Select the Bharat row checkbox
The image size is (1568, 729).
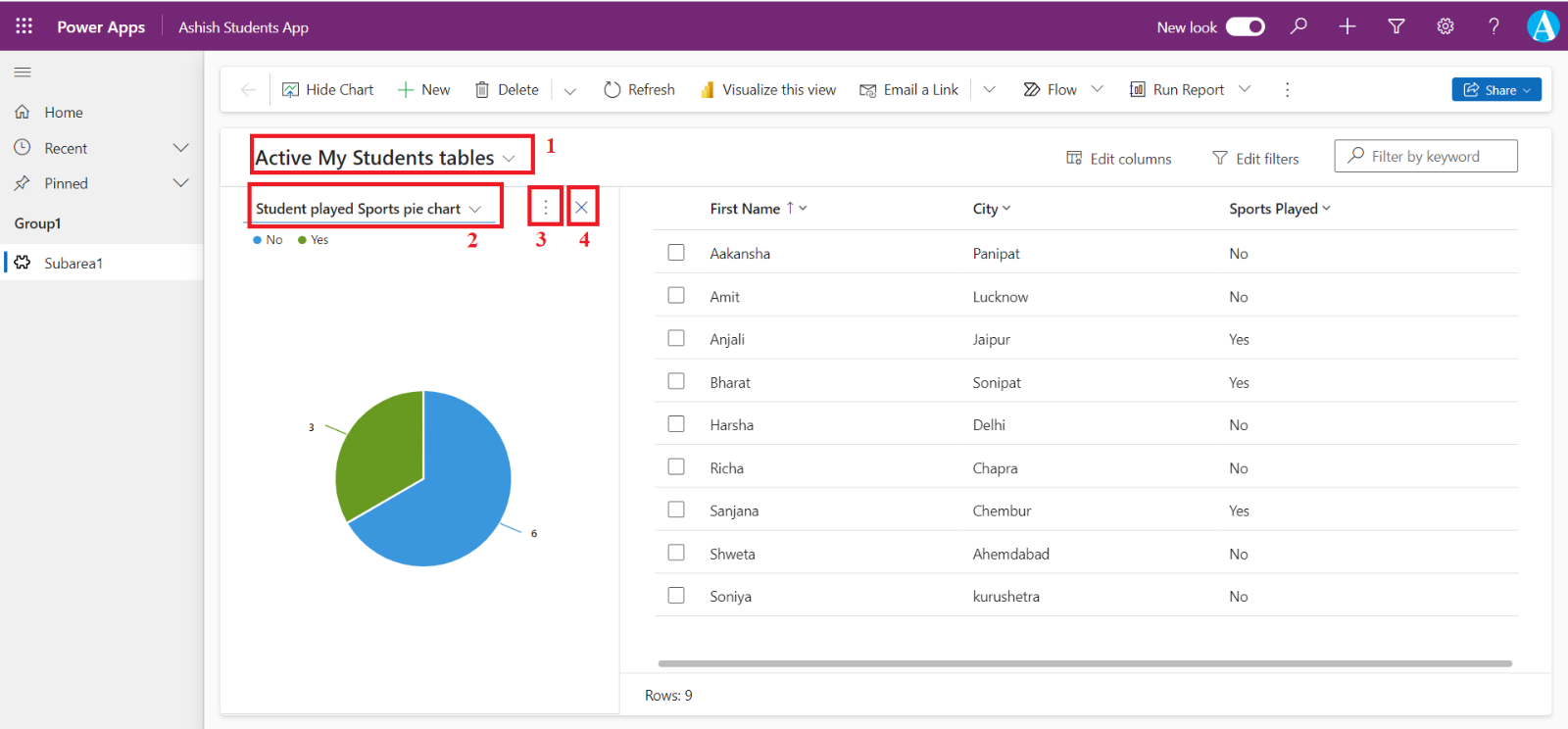click(x=676, y=381)
